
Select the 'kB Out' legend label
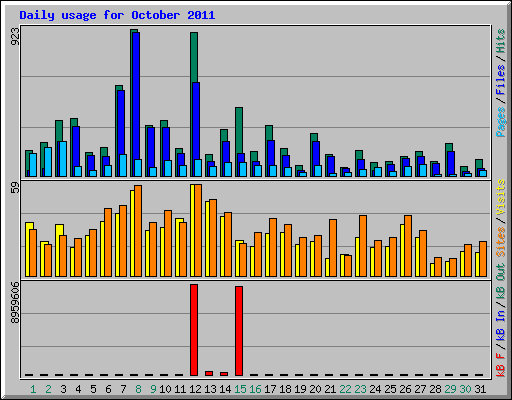coord(501,281)
